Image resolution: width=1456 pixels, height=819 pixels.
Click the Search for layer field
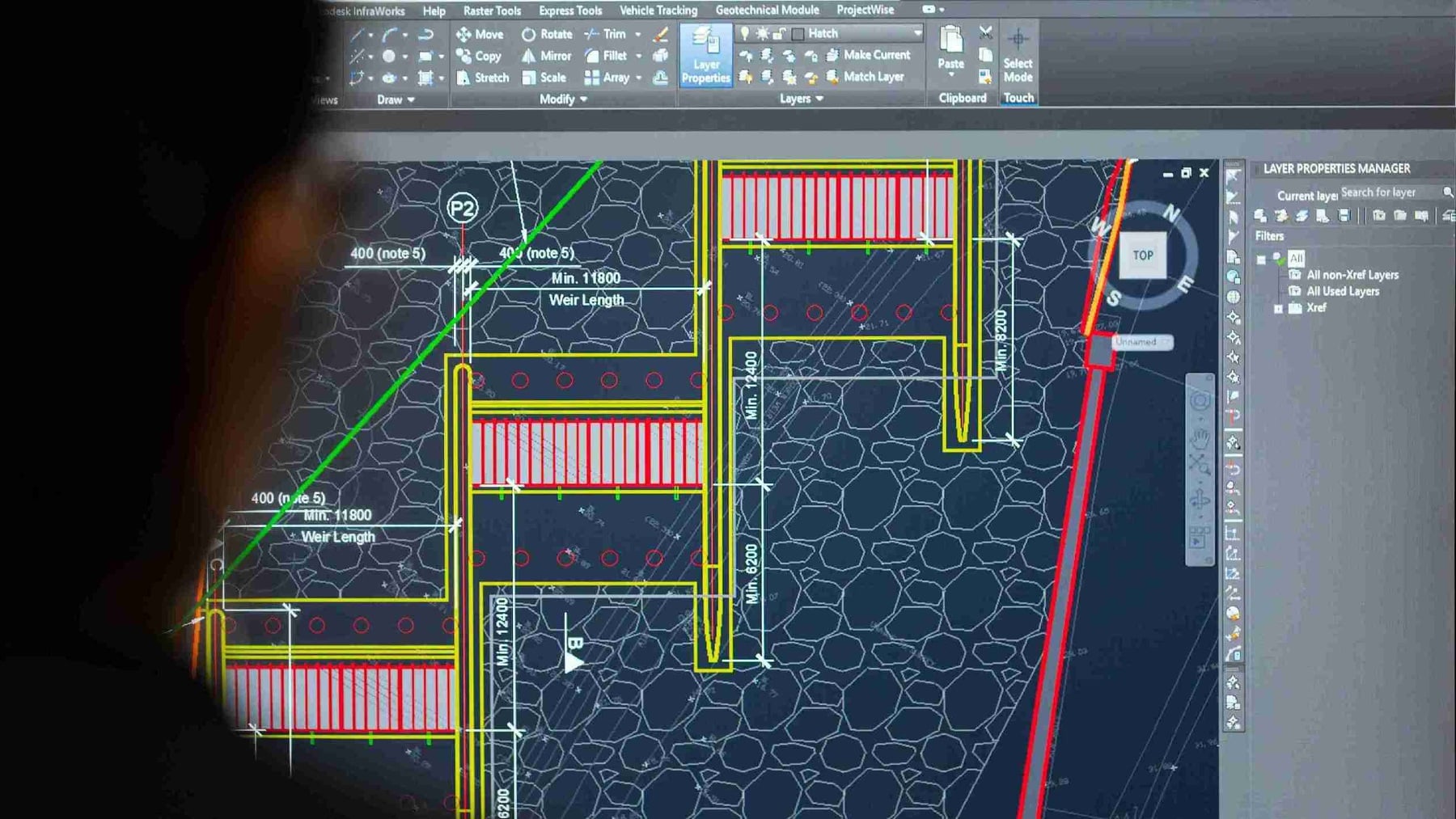[x=1388, y=192]
